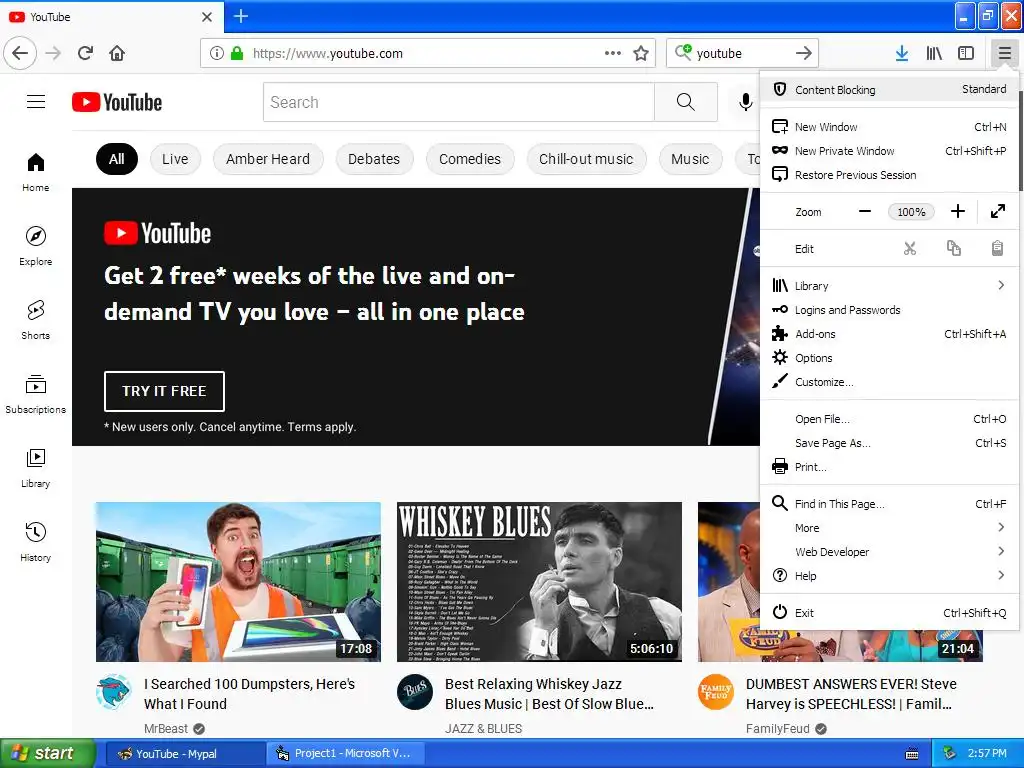Image resolution: width=1024 pixels, height=768 pixels.
Task: Open Subscriptions in YouTube sidebar
Action: [x=36, y=394]
